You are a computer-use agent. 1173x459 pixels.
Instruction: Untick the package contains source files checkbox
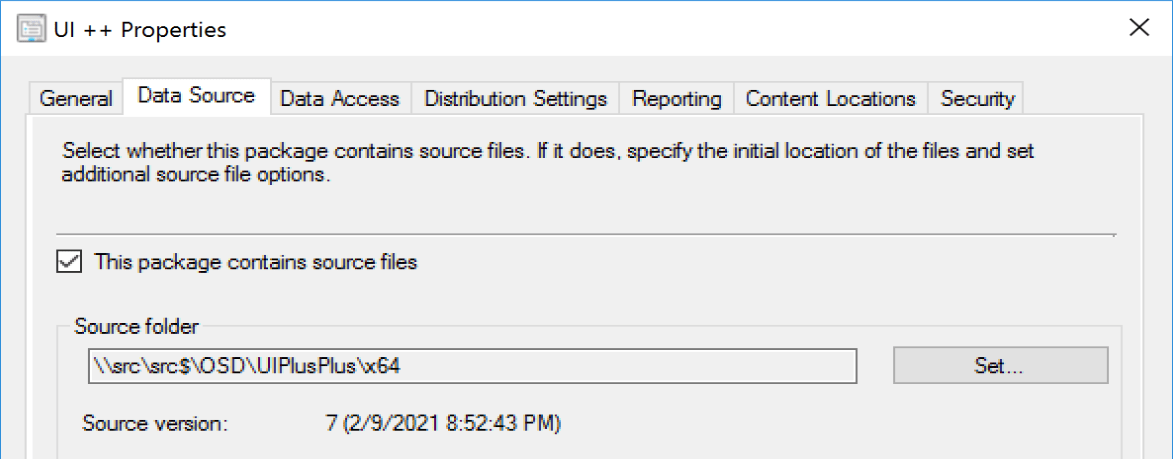pos(69,262)
